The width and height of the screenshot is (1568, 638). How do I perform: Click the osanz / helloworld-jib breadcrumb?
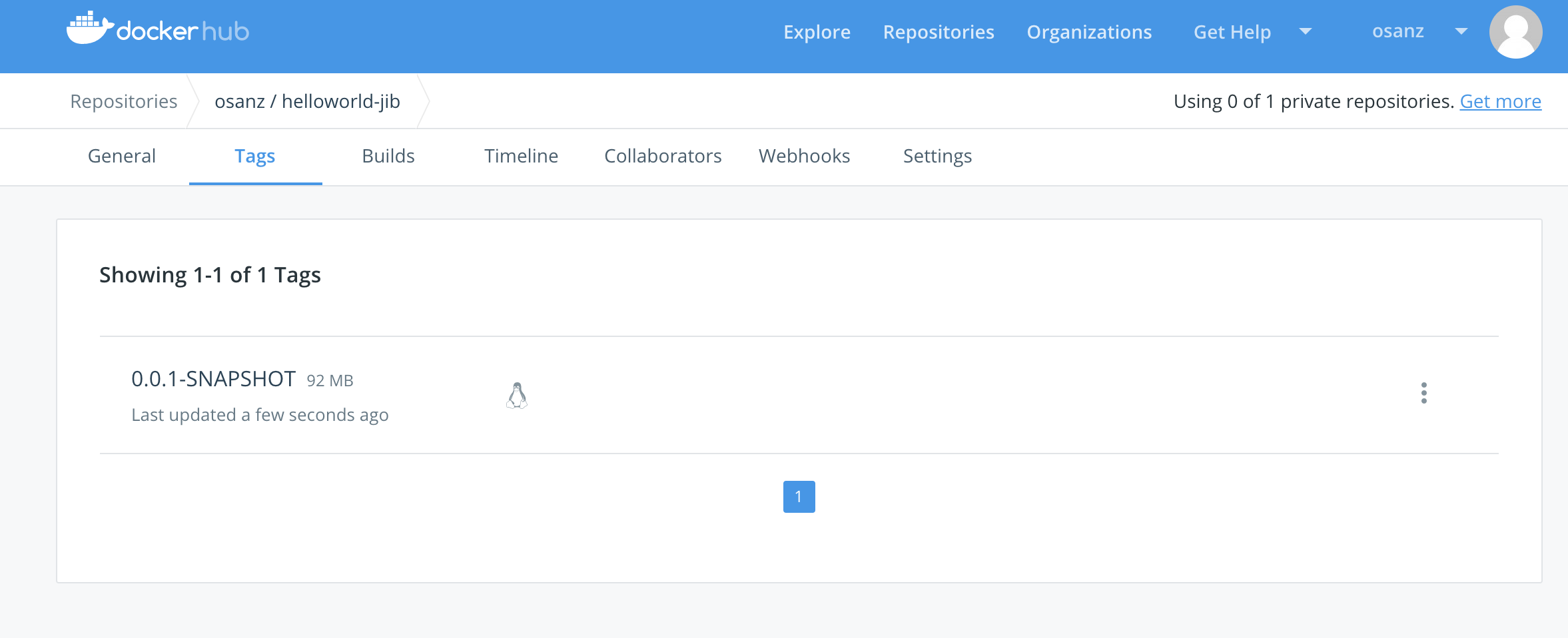click(x=307, y=101)
